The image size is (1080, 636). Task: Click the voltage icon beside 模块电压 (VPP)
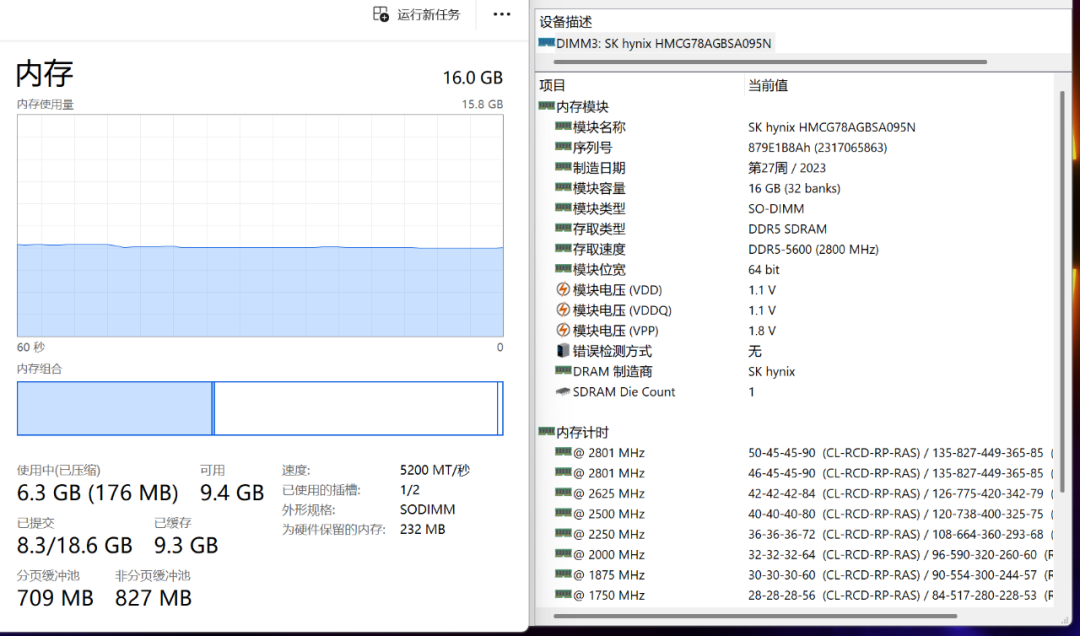563,330
